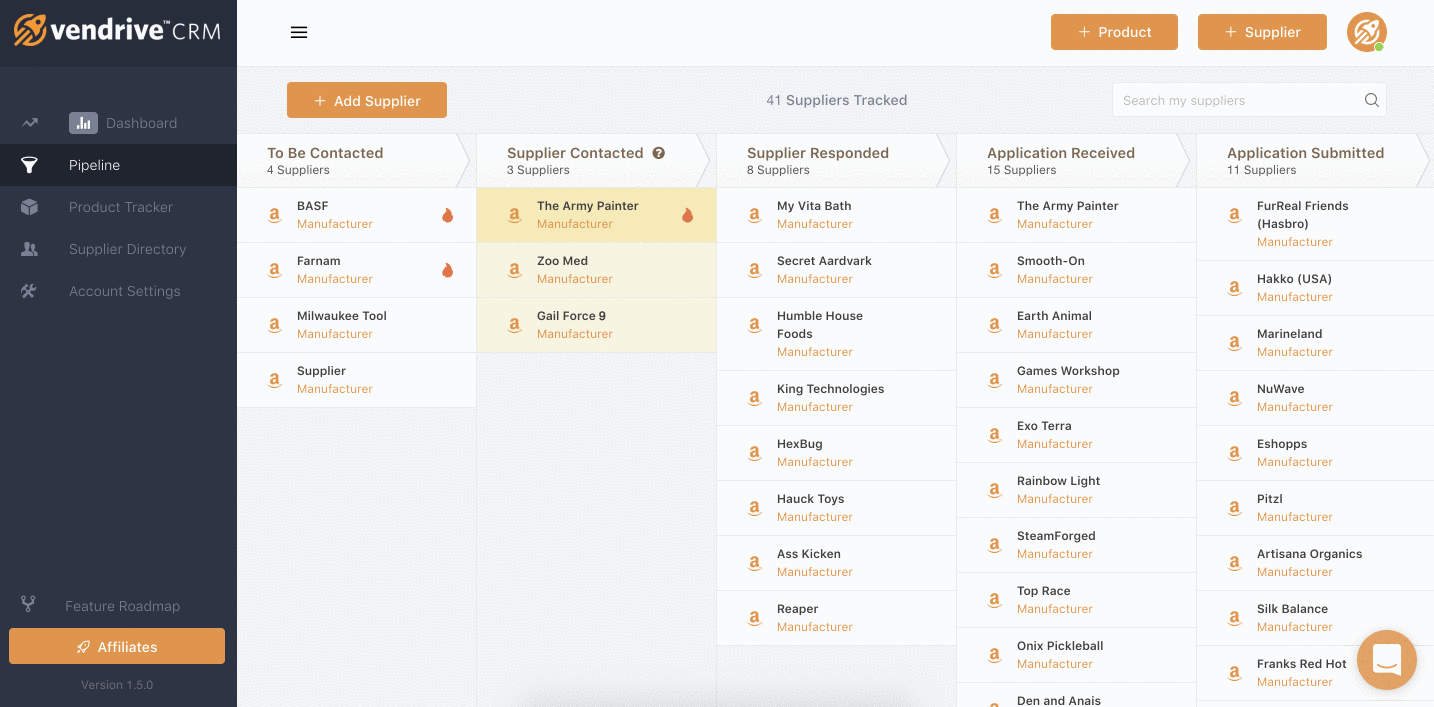Go to Product Tracker in sidebar
This screenshot has width=1434, height=707.
pyautogui.click(x=120, y=207)
